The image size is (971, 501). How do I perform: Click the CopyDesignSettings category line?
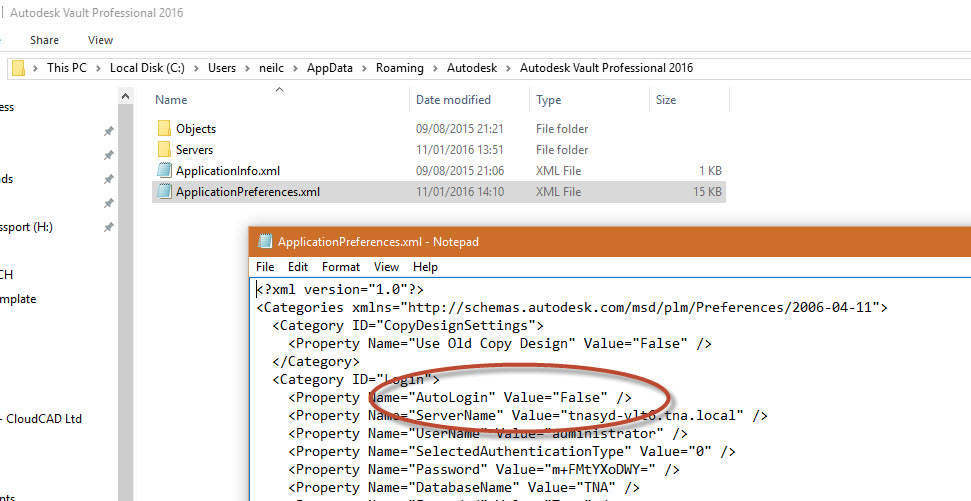tap(408, 325)
